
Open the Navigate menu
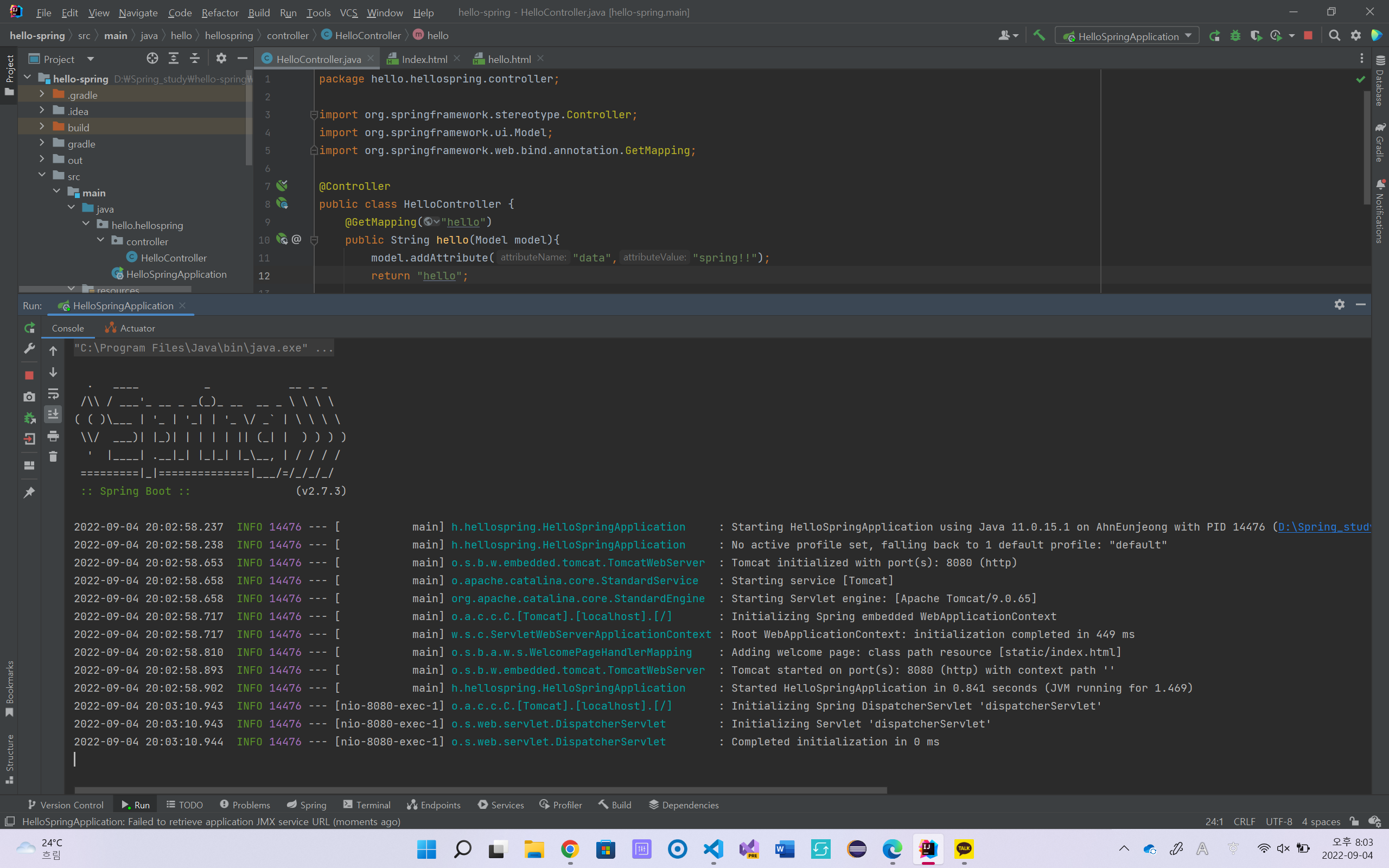138,12
